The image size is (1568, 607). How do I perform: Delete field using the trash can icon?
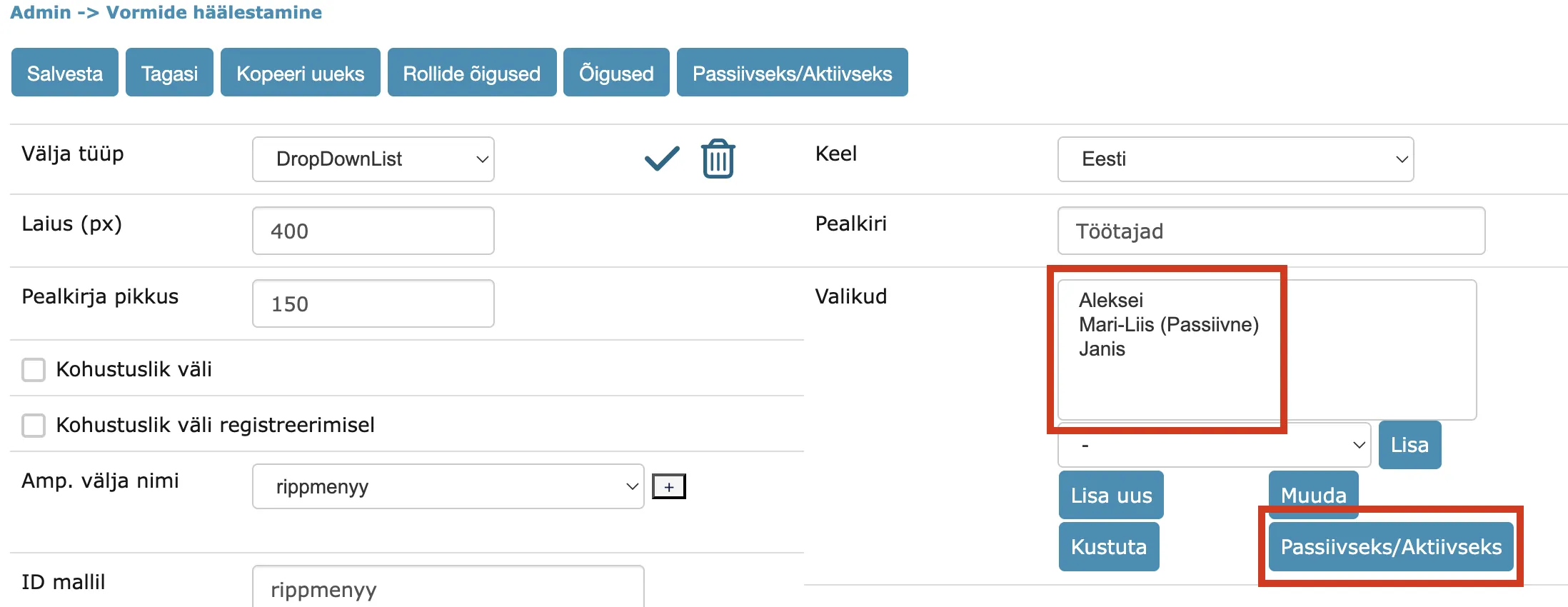(x=718, y=159)
